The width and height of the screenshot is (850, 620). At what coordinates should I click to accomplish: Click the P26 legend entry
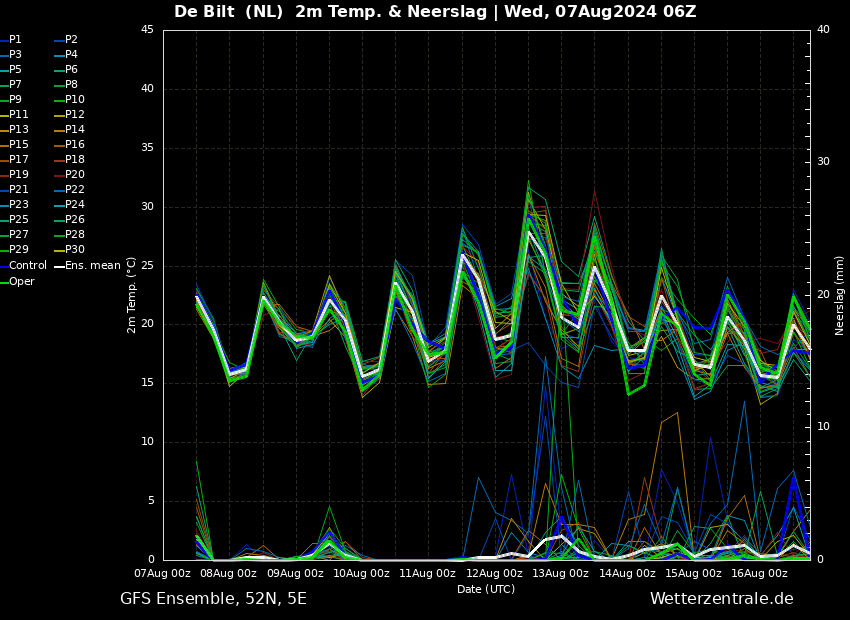click(x=75, y=219)
